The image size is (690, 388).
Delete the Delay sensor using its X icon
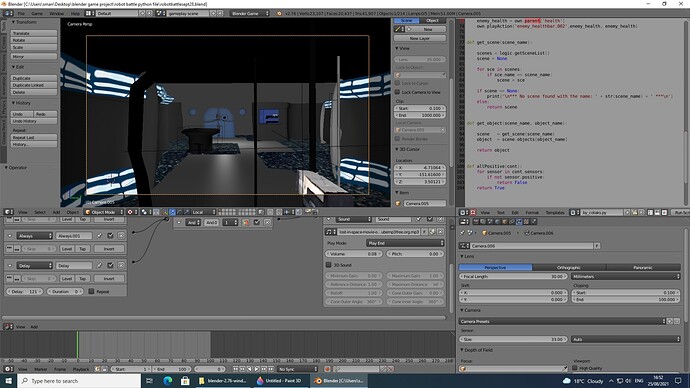pos(121,265)
